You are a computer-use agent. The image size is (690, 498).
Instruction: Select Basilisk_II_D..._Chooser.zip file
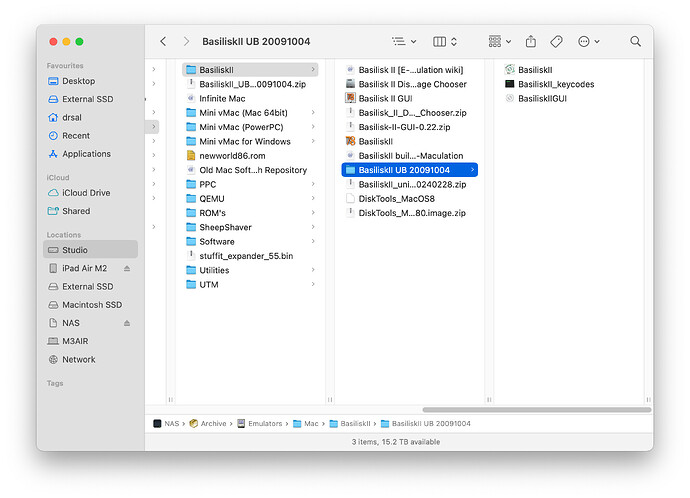410,113
